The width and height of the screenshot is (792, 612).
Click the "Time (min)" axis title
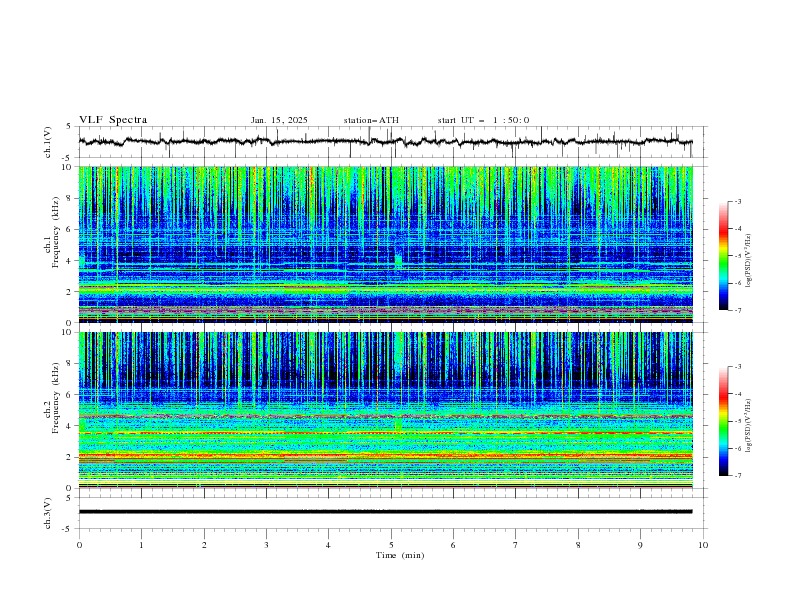[x=400, y=555]
